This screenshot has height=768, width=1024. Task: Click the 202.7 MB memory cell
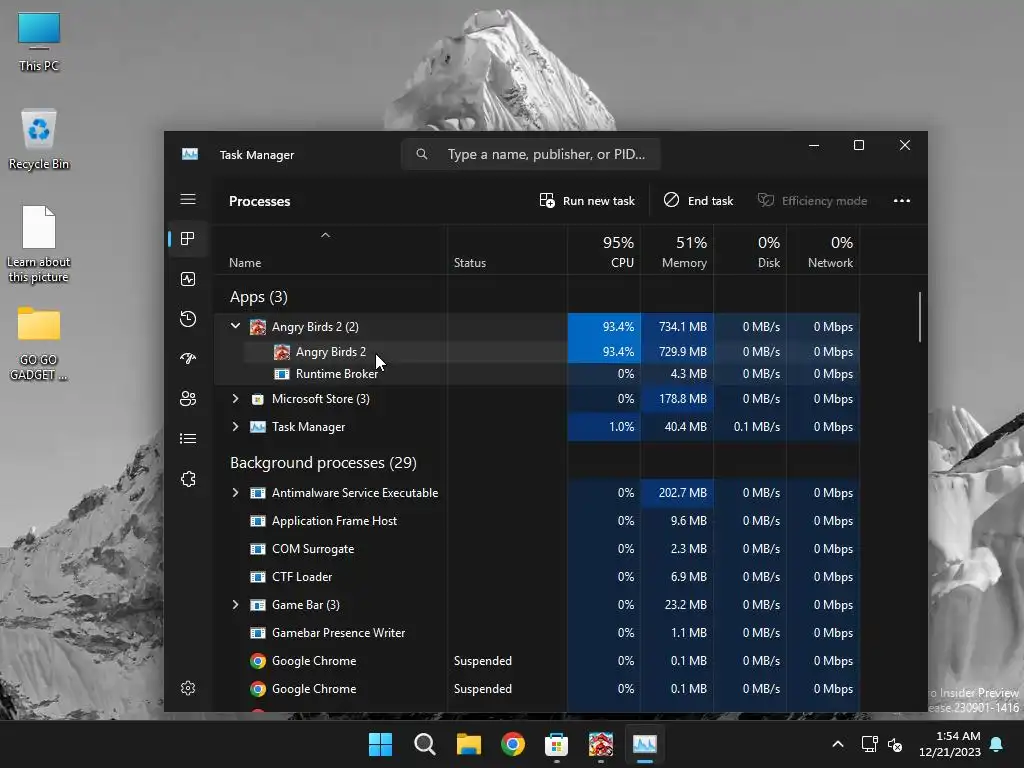coord(677,493)
